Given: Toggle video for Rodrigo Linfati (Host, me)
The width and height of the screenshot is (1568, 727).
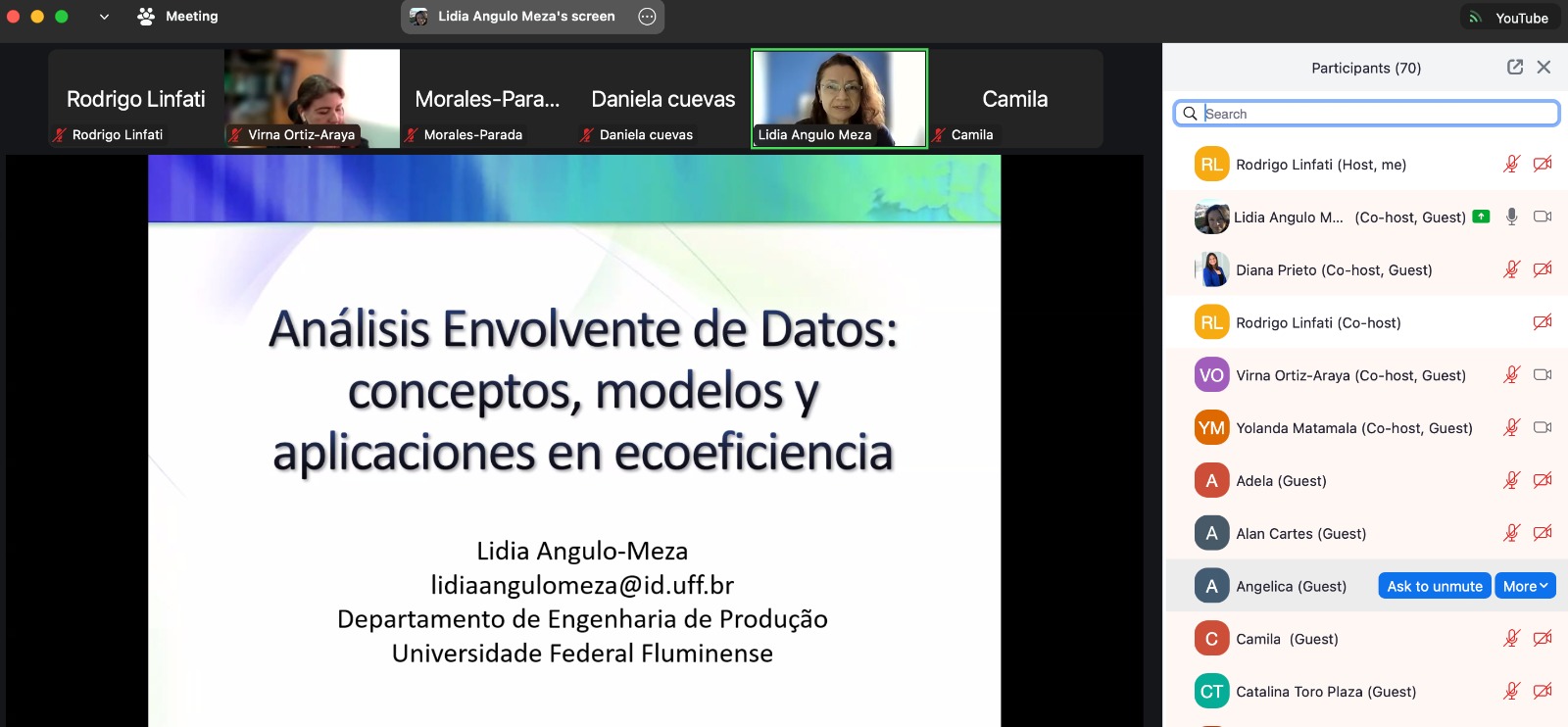Looking at the screenshot, I should (x=1543, y=164).
